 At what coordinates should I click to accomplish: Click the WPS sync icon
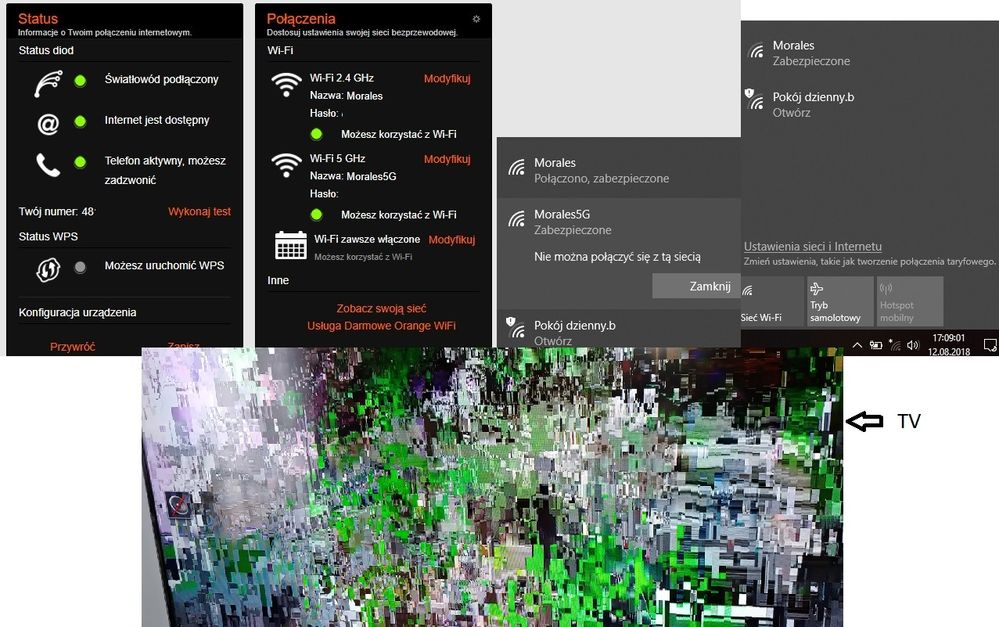click(47, 267)
